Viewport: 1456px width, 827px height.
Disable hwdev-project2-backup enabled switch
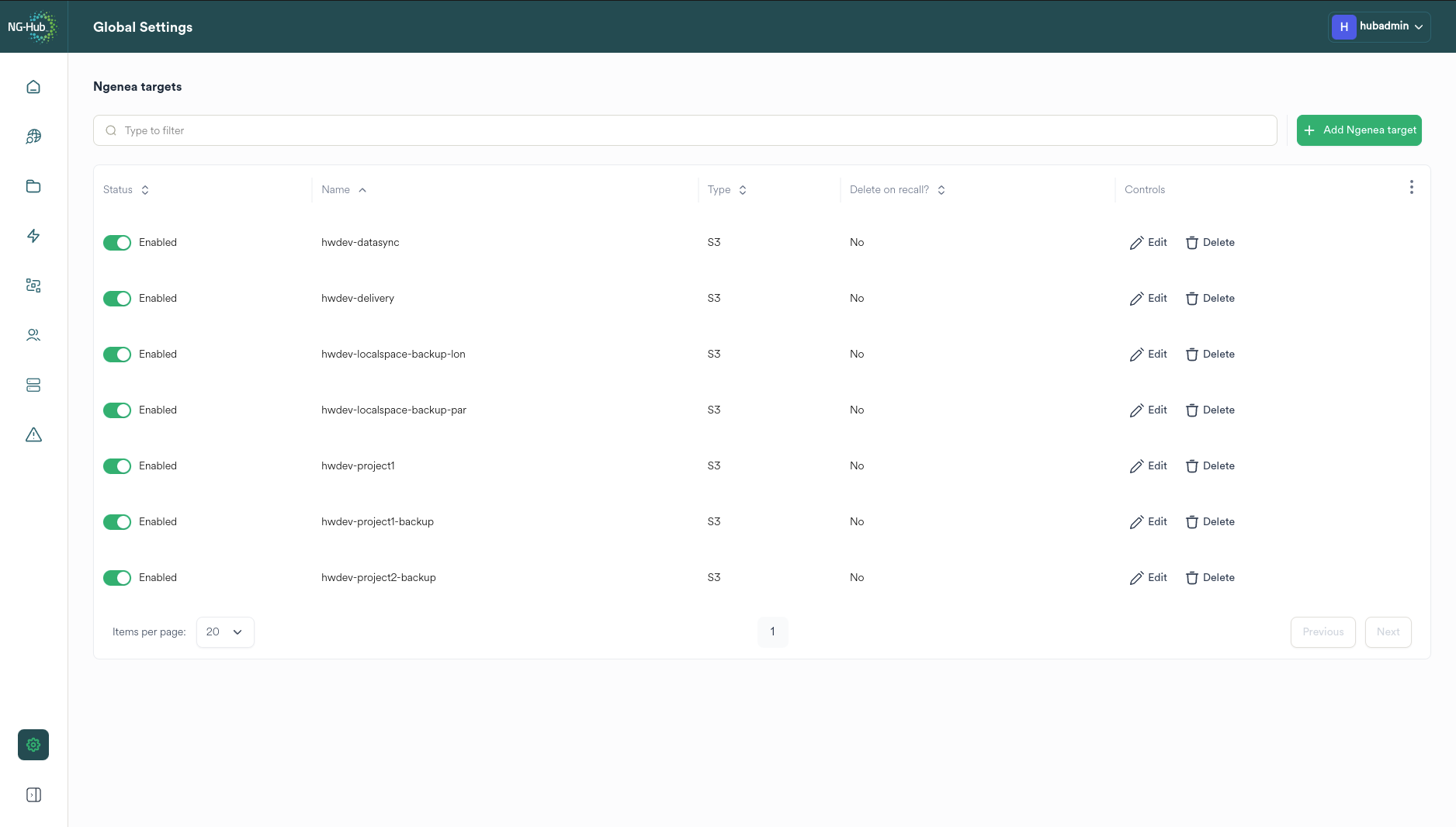tap(117, 577)
